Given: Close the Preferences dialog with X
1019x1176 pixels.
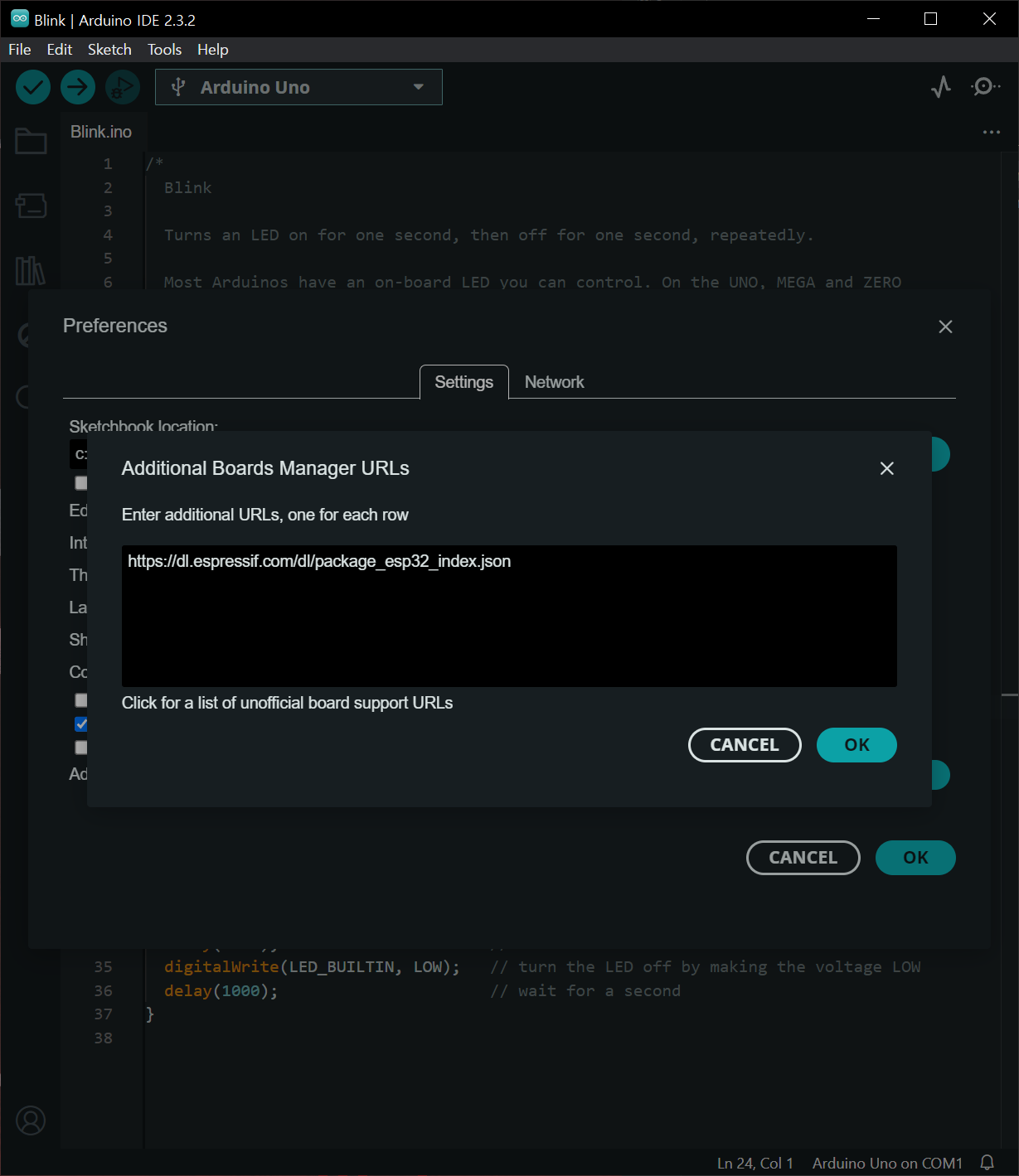Looking at the screenshot, I should [x=945, y=327].
